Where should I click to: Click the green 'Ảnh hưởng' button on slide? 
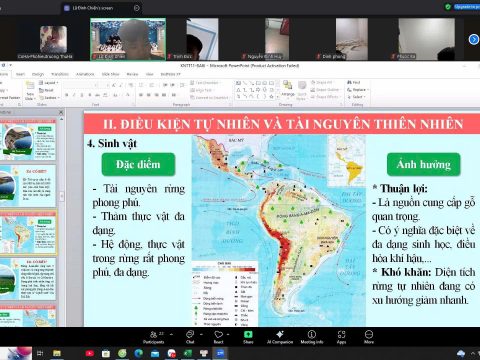(x=424, y=164)
